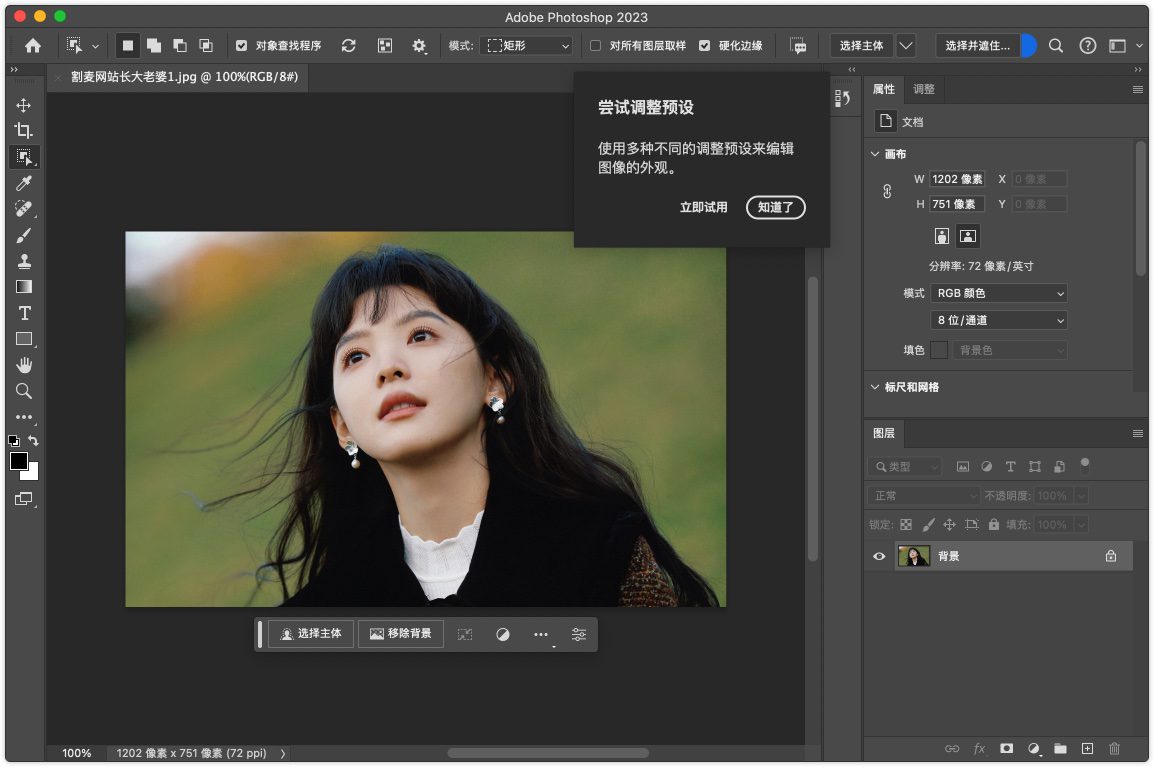This screenshot has height=767, width=1154.
Task: Enable 对所有图层取样 checkbox
Action: [x=596, y=46]
